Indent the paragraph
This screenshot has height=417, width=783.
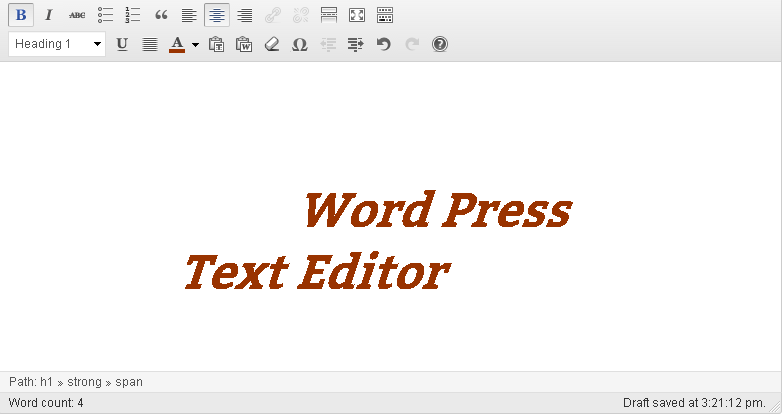[356, 44]
